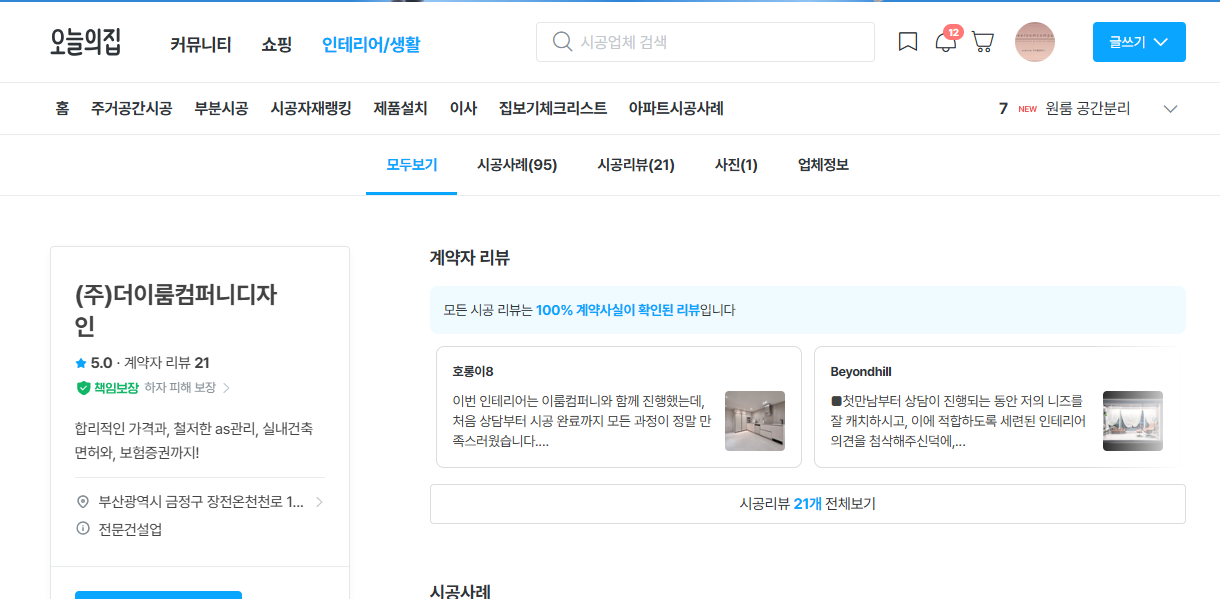The image size is (1220, 599).
Task: Open the shopping cart icon
Action: tap(983, 42)
